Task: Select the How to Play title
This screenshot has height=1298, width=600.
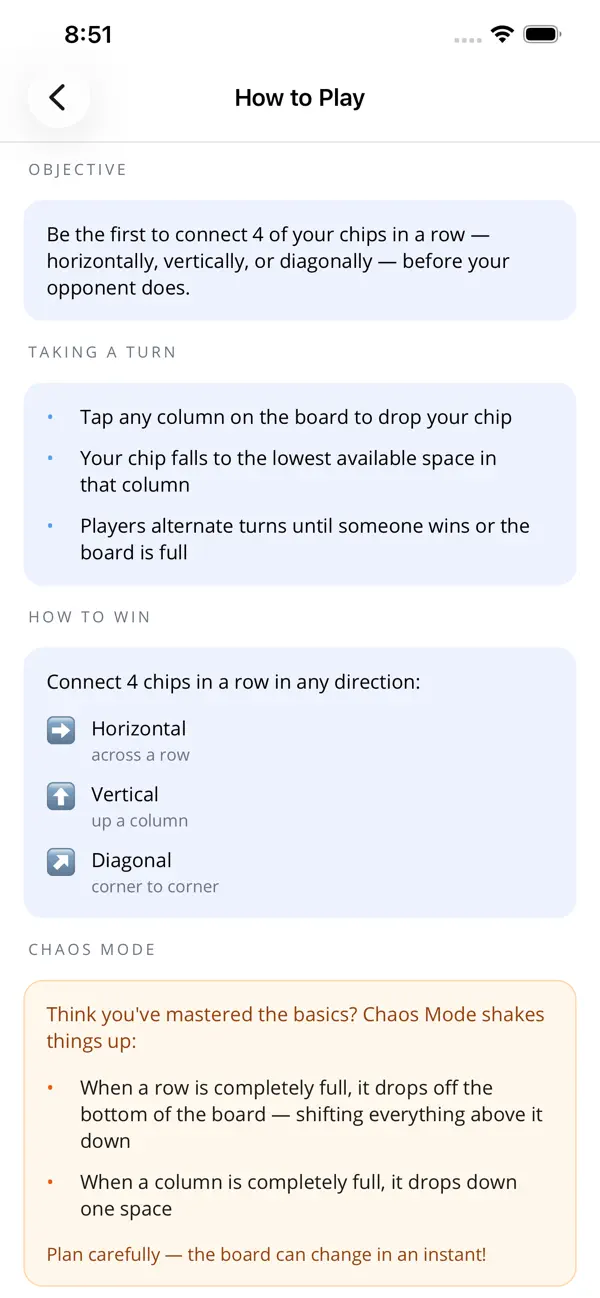Action: pos(300,98)
